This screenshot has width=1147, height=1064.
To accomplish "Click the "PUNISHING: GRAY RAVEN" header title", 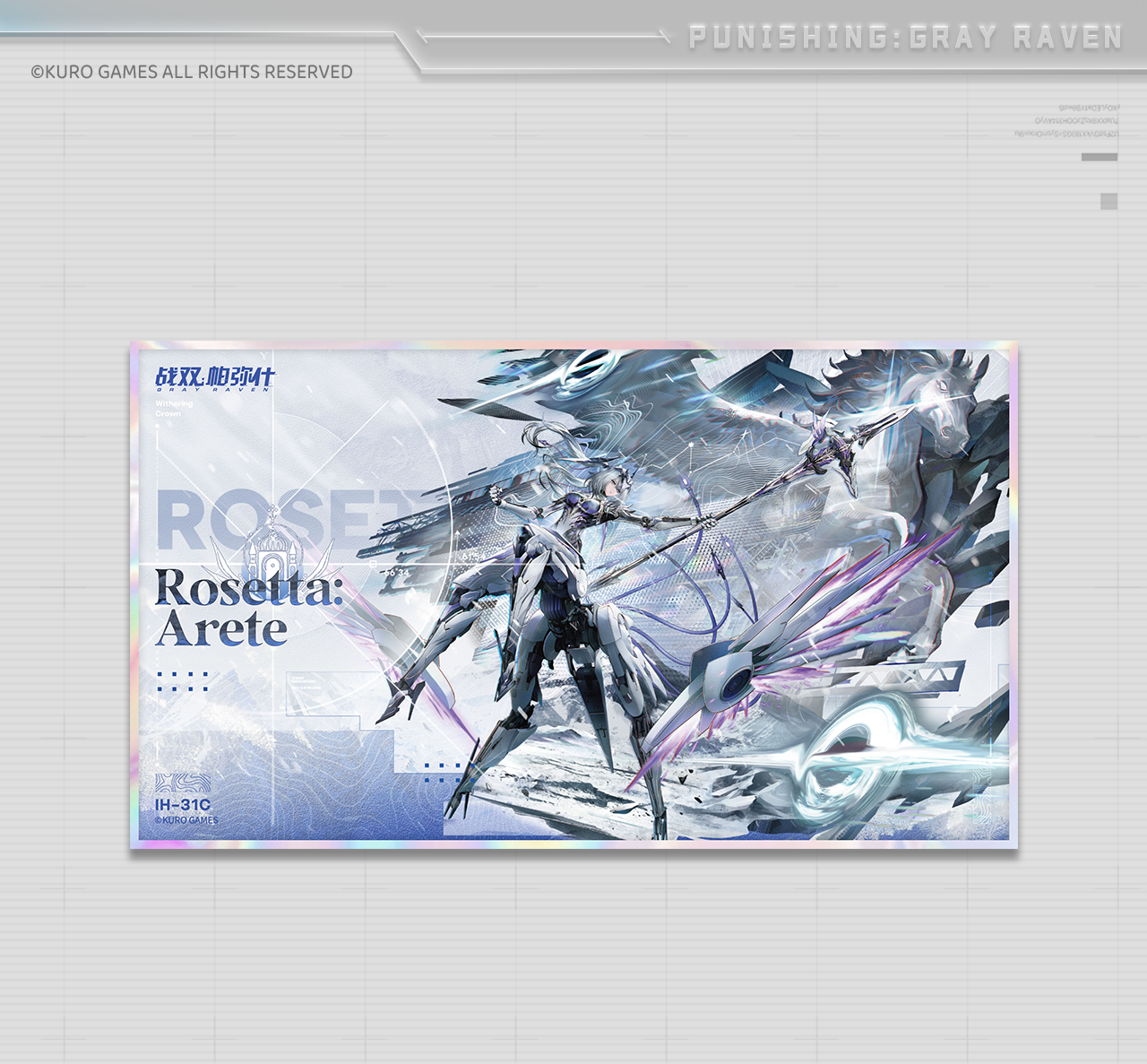I will tap(905, 38).
